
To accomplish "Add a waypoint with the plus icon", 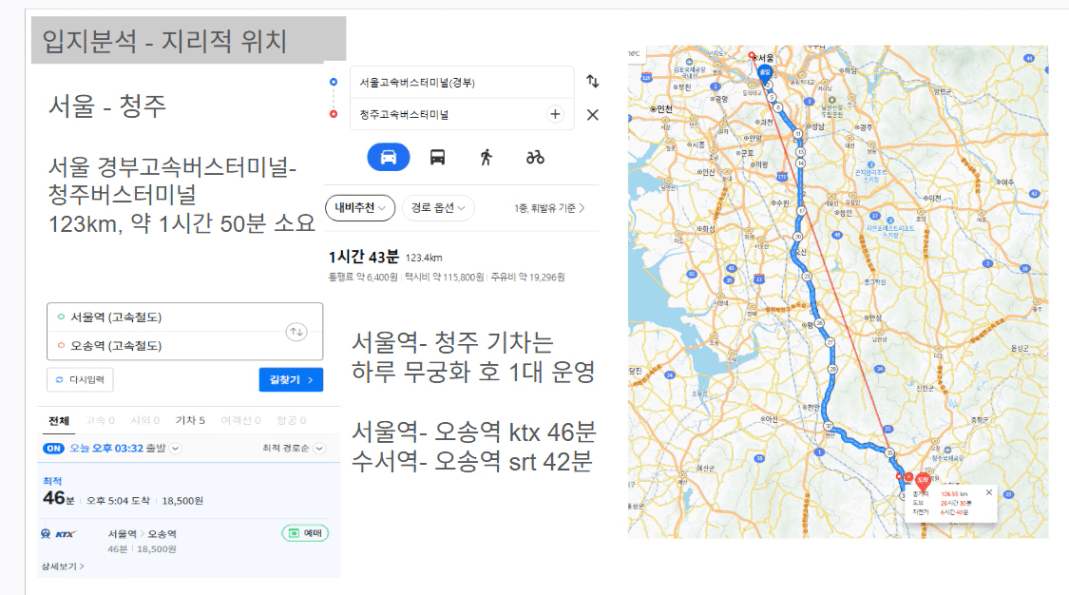I will tap(555, 115).
